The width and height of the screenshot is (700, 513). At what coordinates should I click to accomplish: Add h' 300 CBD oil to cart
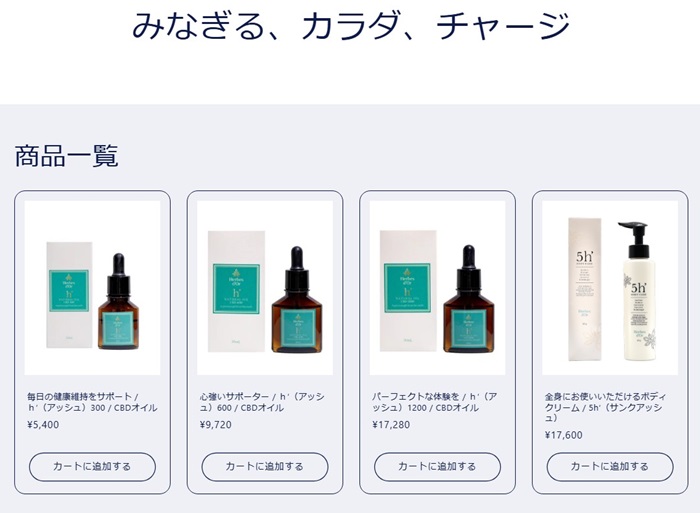coord(92,467)
